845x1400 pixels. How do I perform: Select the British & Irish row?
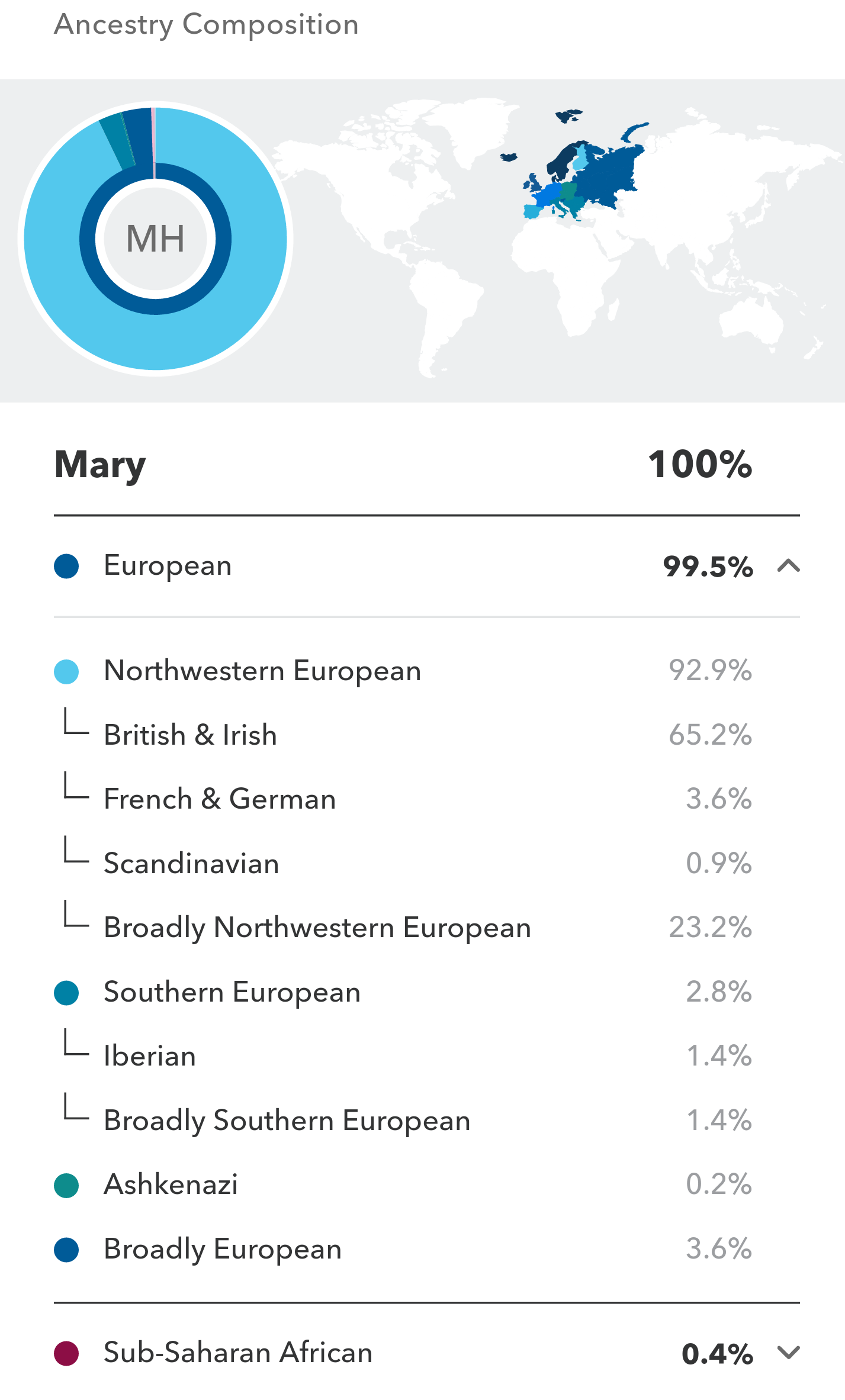(190, 735)
